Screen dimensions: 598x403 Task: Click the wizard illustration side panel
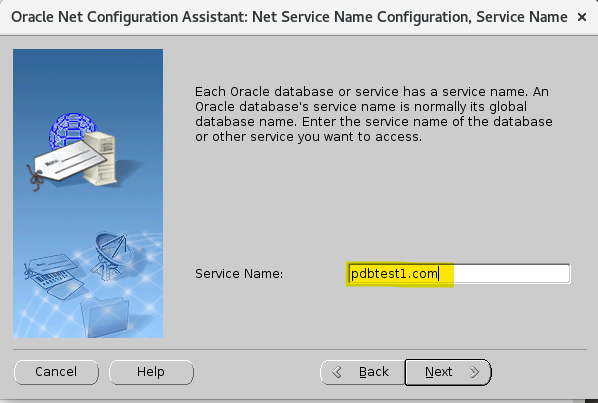click(88, 193)
